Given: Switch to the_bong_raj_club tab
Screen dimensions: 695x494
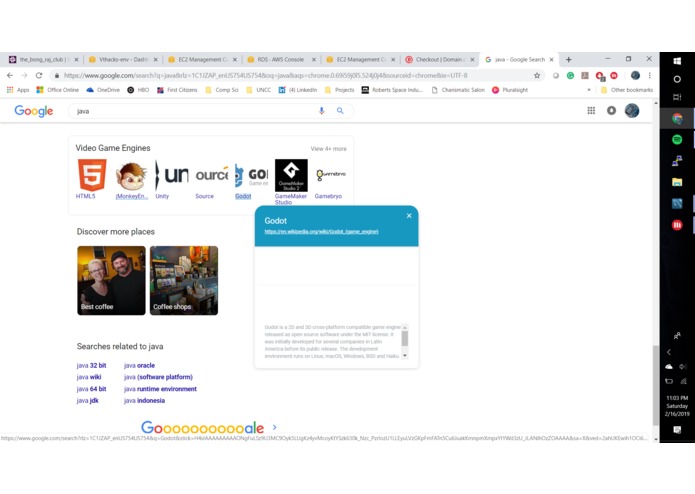Looking at the screenshot, I should click(43, 59).
